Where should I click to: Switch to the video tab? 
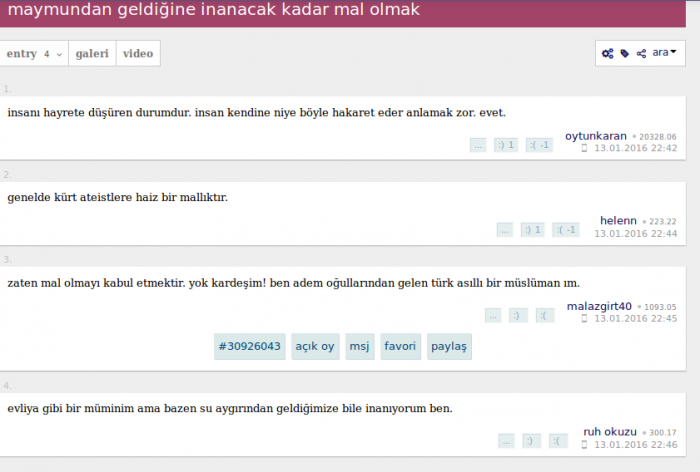pyautogui.click(x=138, y=54)
